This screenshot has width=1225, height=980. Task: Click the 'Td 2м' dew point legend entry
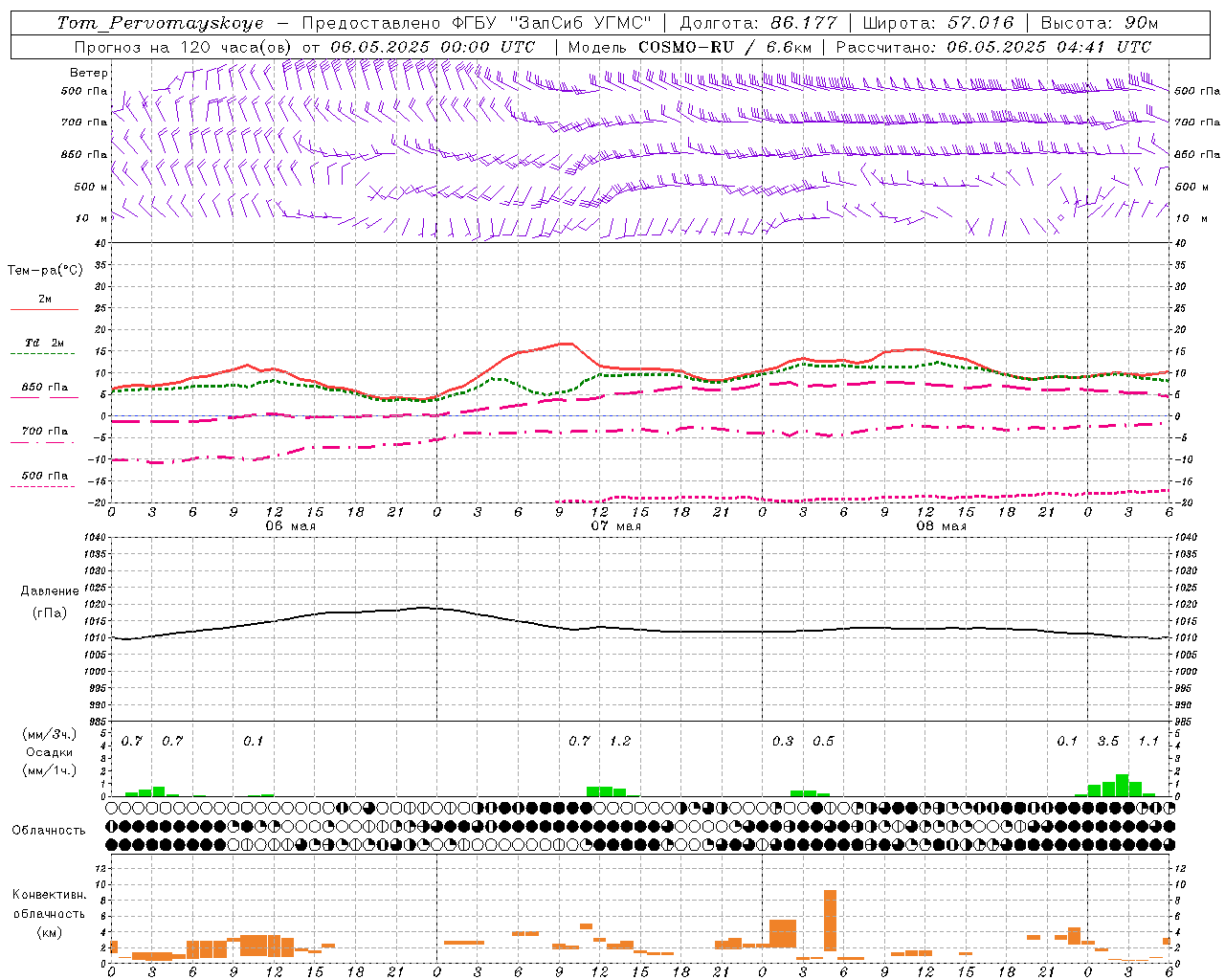pos(45,343)
